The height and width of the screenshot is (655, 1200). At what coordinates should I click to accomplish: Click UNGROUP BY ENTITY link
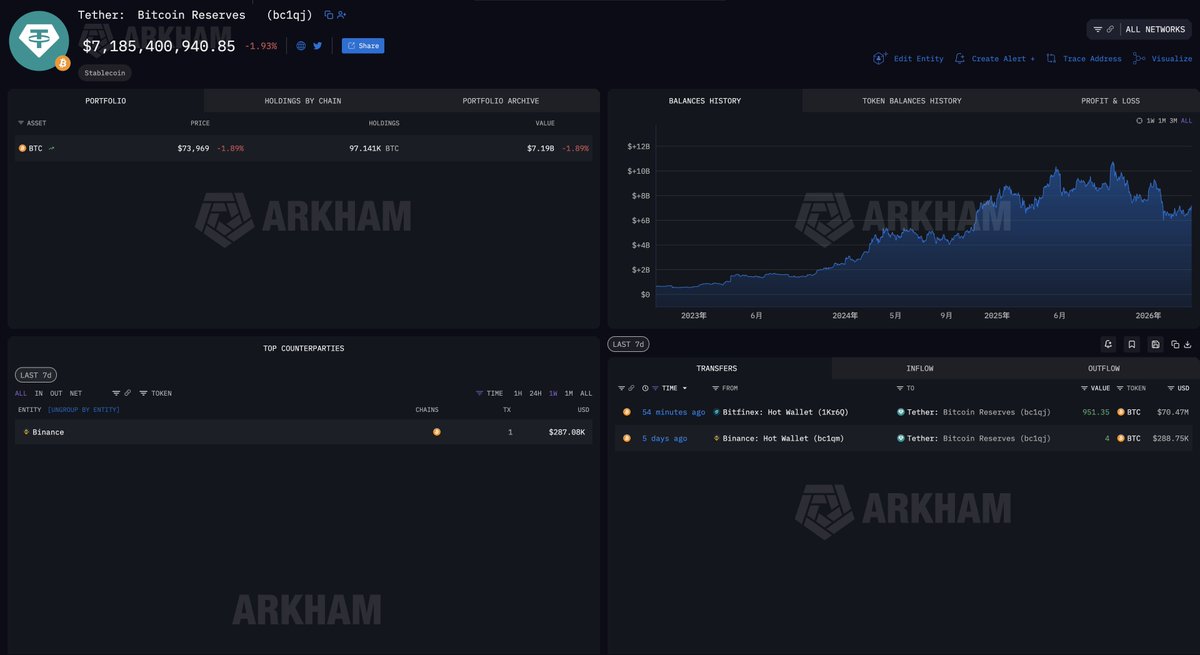click(x=84, y=410)
